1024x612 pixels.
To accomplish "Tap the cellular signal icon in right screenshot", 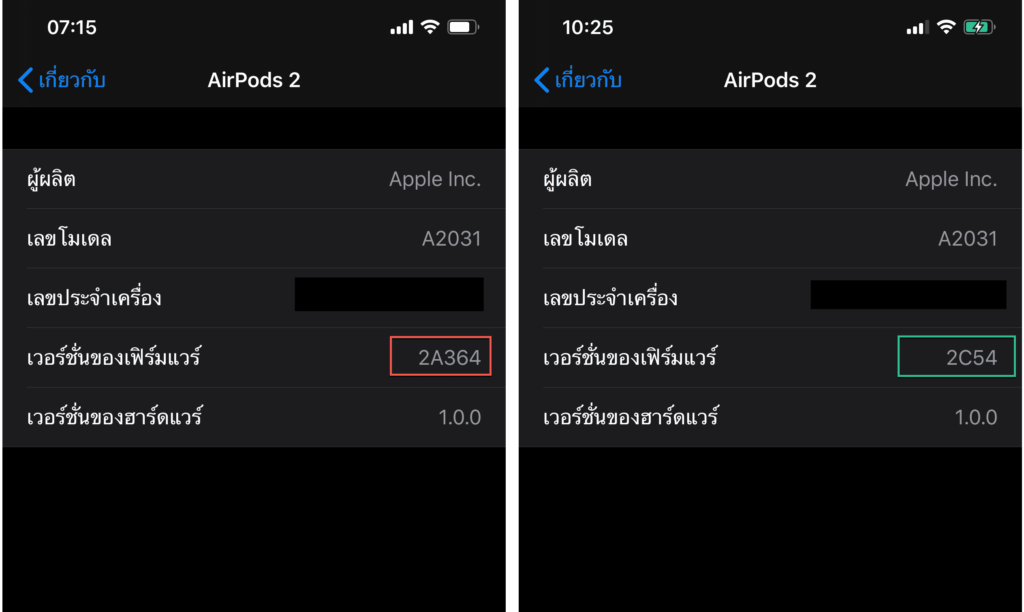I will pos(916,27).
